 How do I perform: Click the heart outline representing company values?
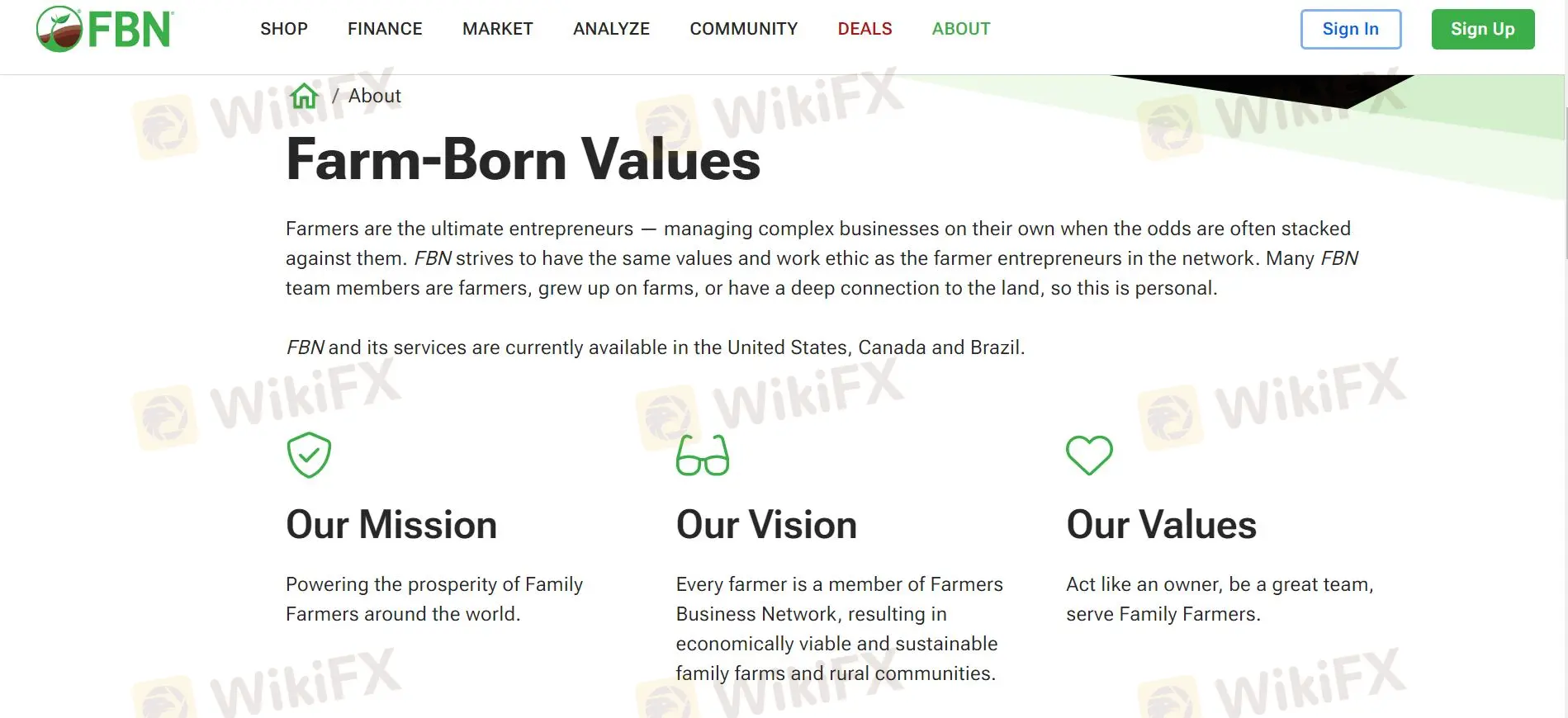pyautogui.click(x=1090, y=454)
